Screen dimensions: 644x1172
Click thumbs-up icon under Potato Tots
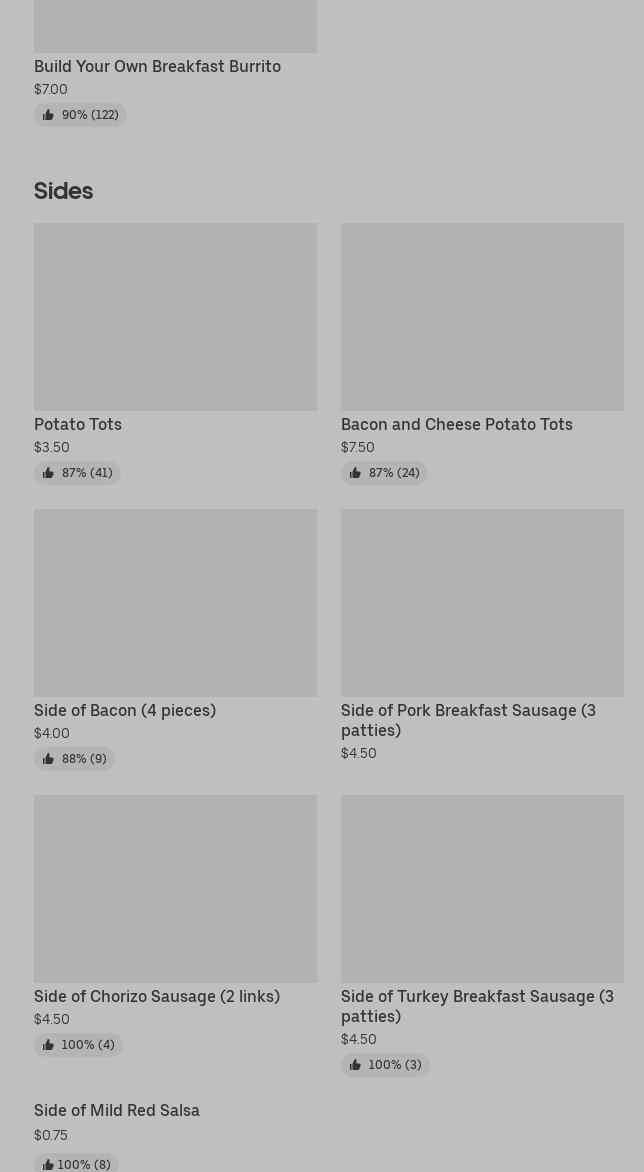pos(48,473)
